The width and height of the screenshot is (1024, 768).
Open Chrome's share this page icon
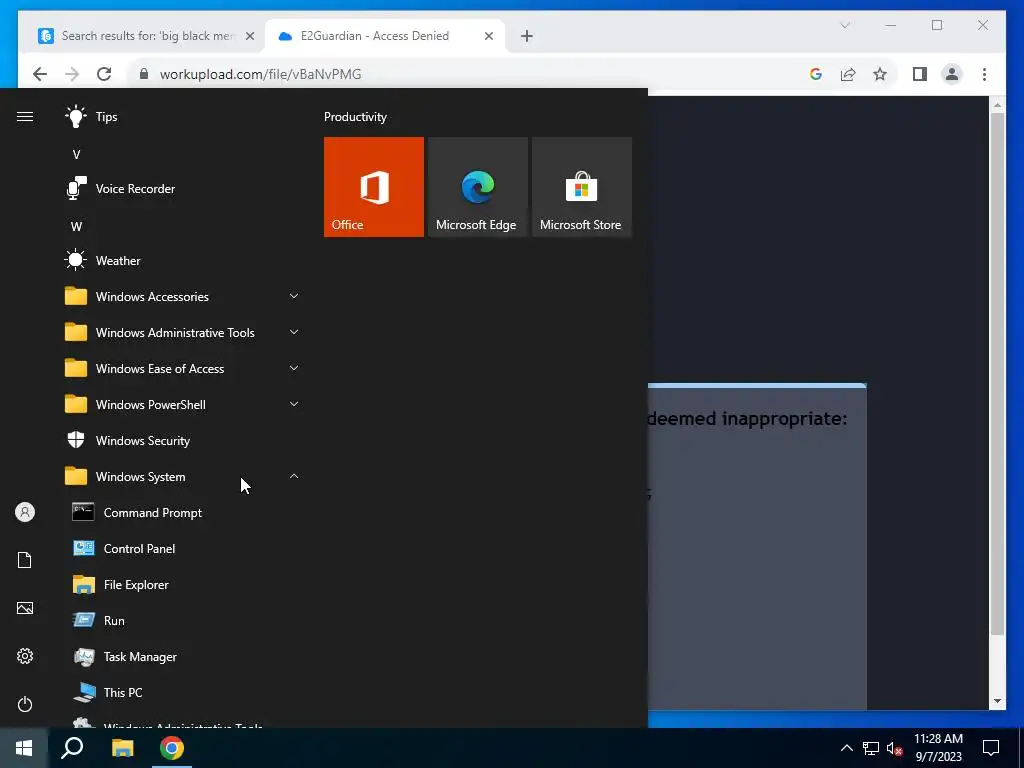[848, 74]
